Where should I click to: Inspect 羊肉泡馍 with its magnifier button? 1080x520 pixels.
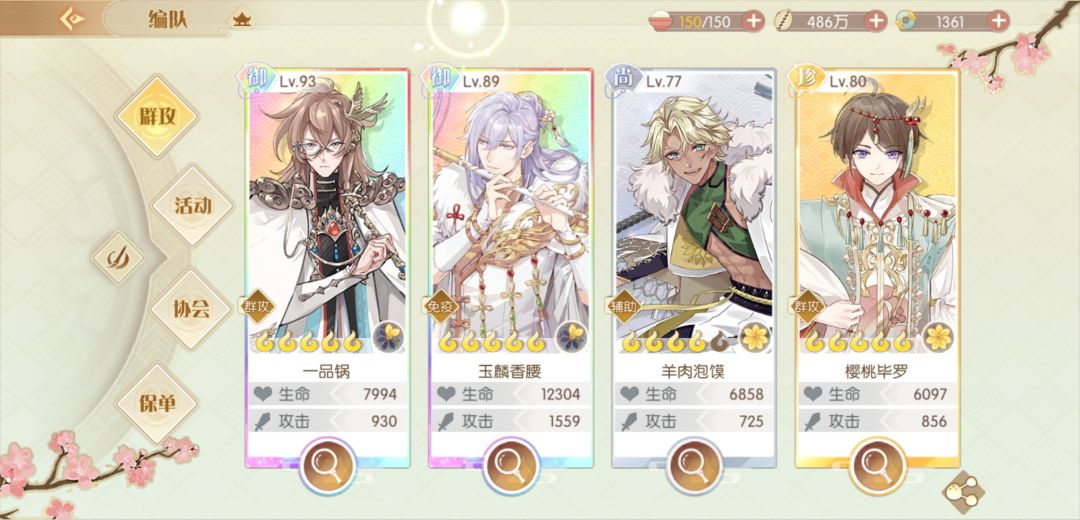tap(694, 466)
